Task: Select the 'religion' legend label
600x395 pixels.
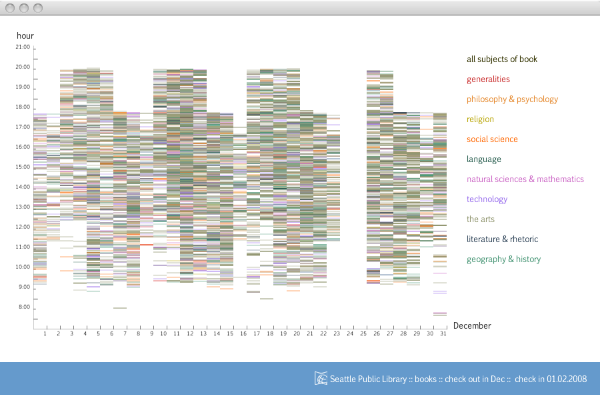Action: 480,119
